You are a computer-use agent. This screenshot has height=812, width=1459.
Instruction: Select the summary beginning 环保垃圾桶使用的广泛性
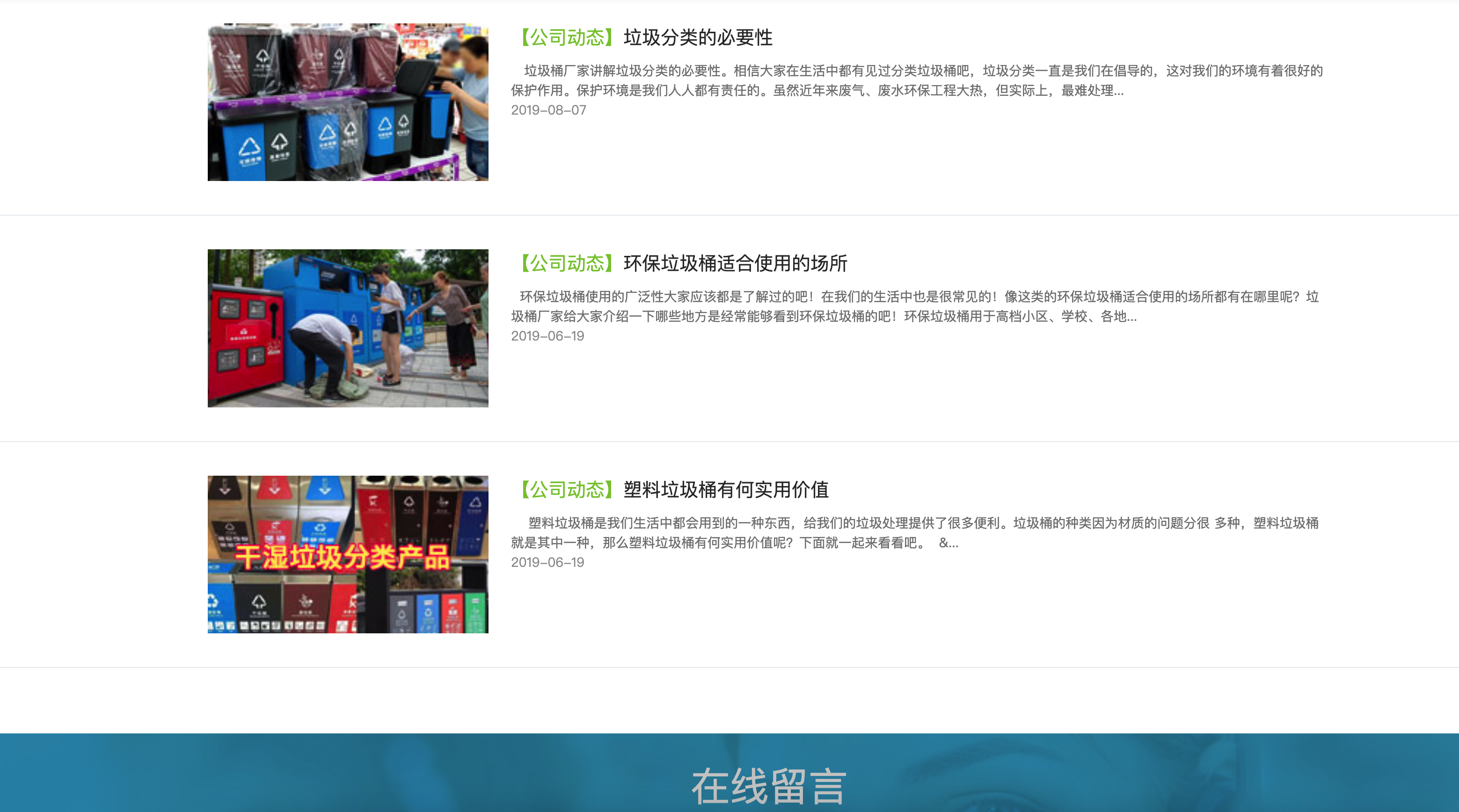[x=915, y=306]
